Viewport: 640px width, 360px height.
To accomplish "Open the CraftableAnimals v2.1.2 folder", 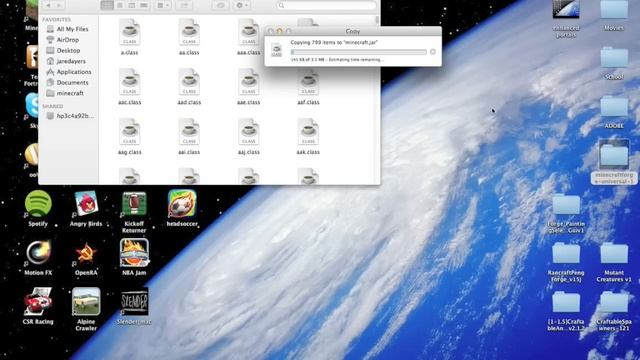I will (x=566, y=302).
